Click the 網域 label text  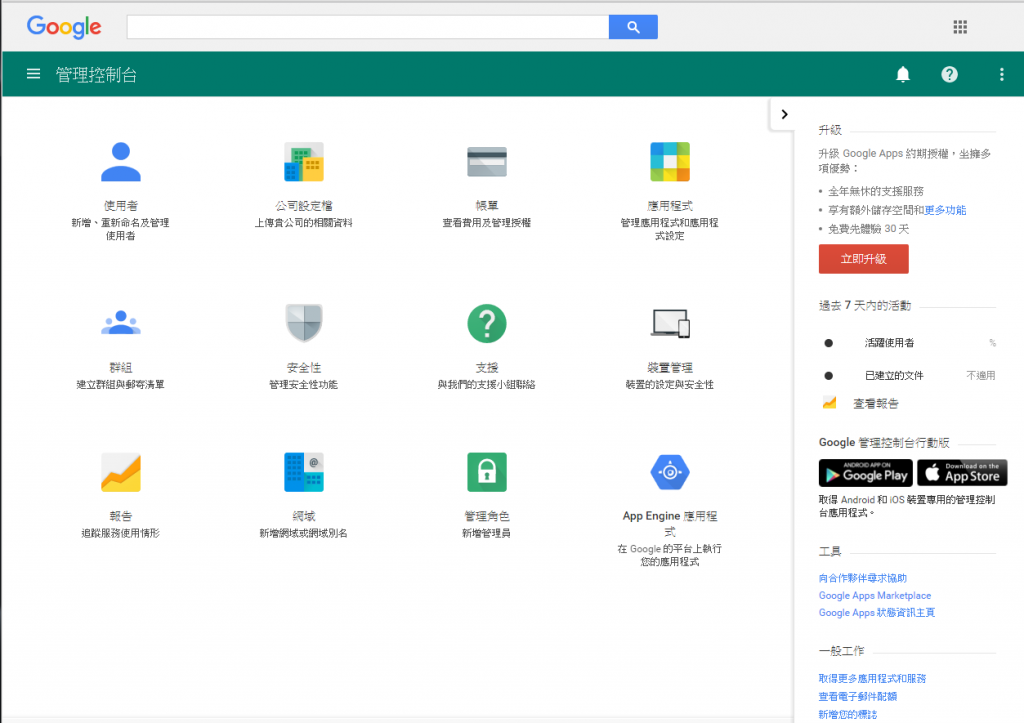pyautogui.click(x=304, y=515)
